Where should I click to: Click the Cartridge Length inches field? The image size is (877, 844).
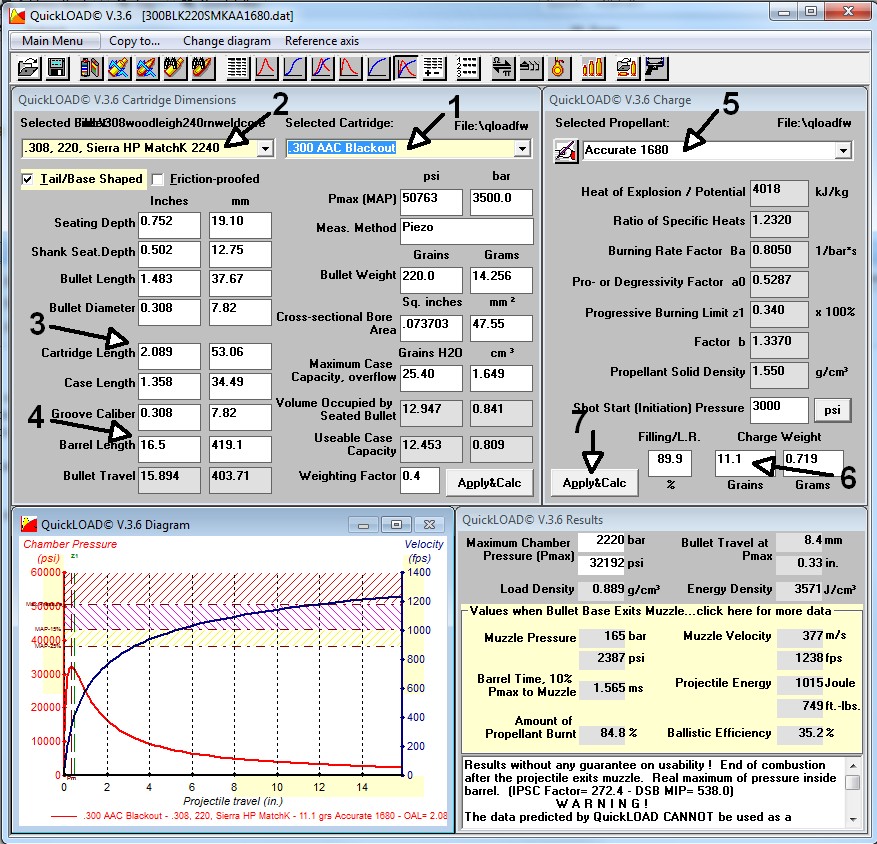tap(169, 356)
